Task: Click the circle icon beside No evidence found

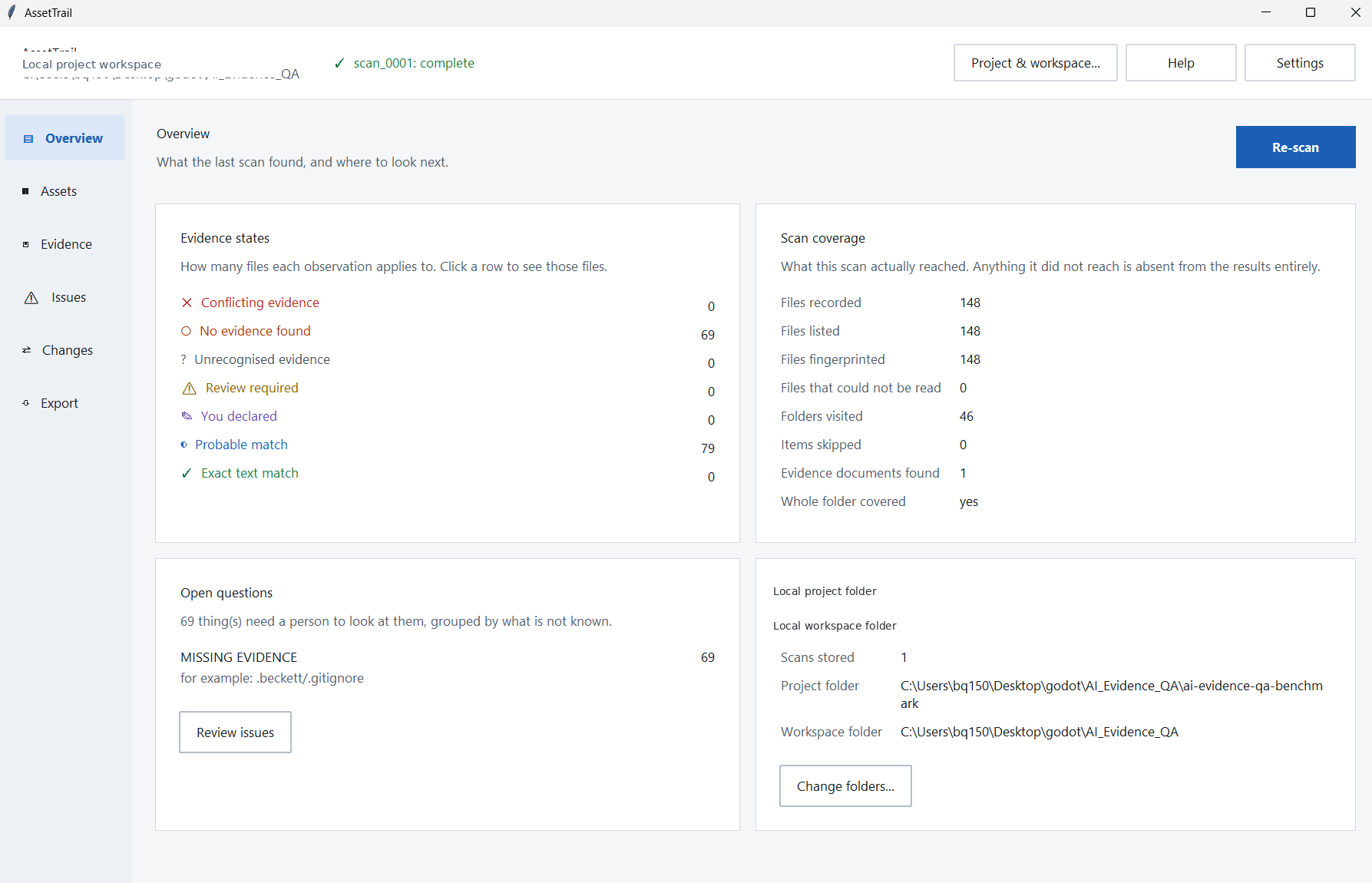Action: point(186,331)
